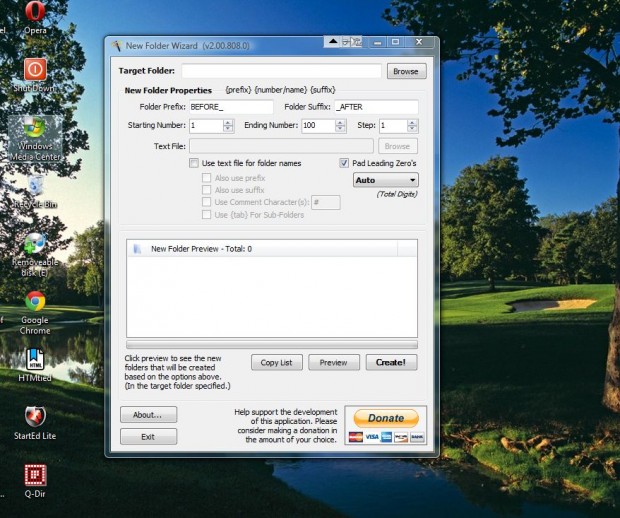This screenshot has width=620, height=518.
Task: Browse for the Target Folder
Action: tap(405, 72)
